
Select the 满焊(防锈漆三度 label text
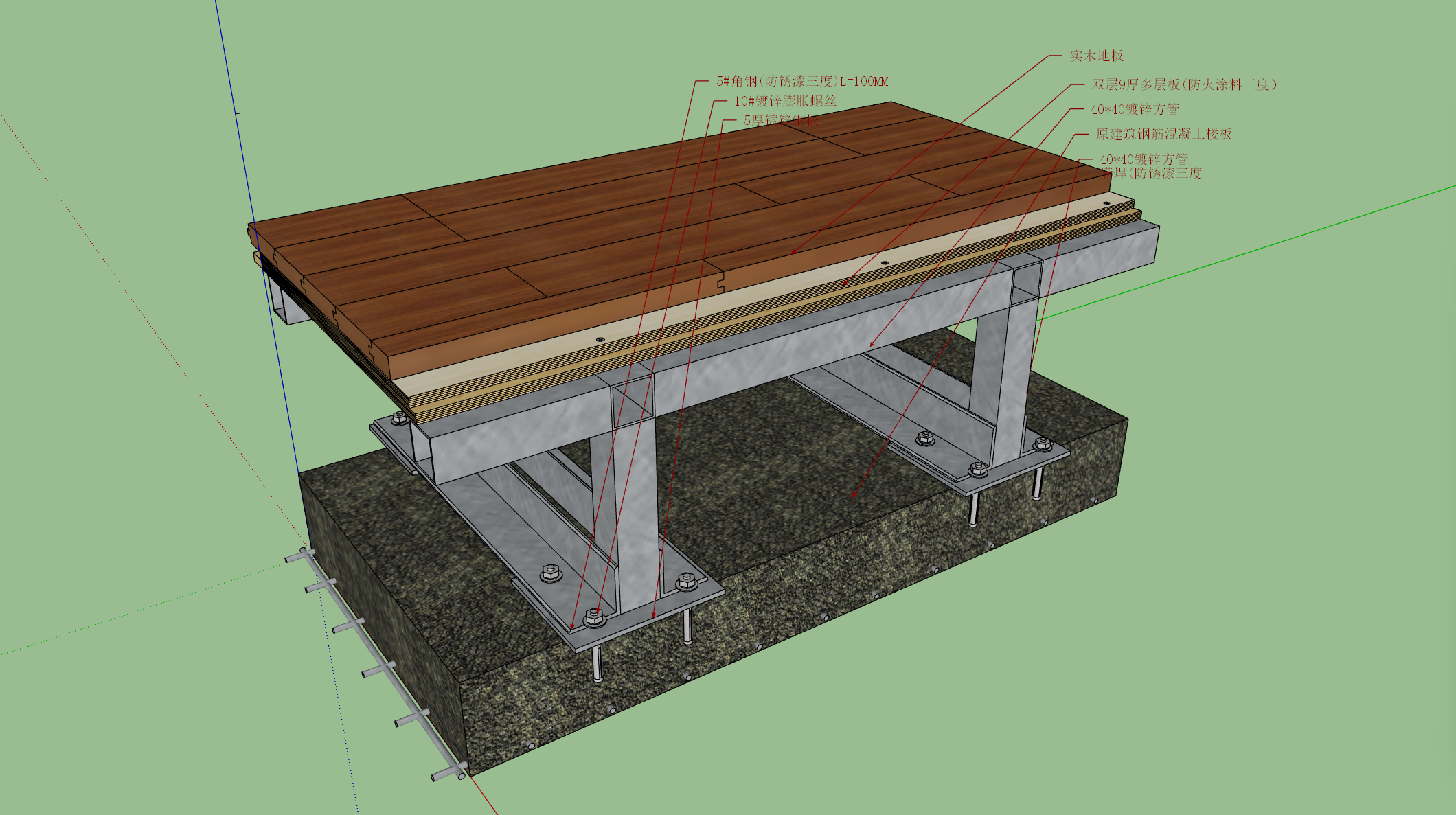point(1151,174)
